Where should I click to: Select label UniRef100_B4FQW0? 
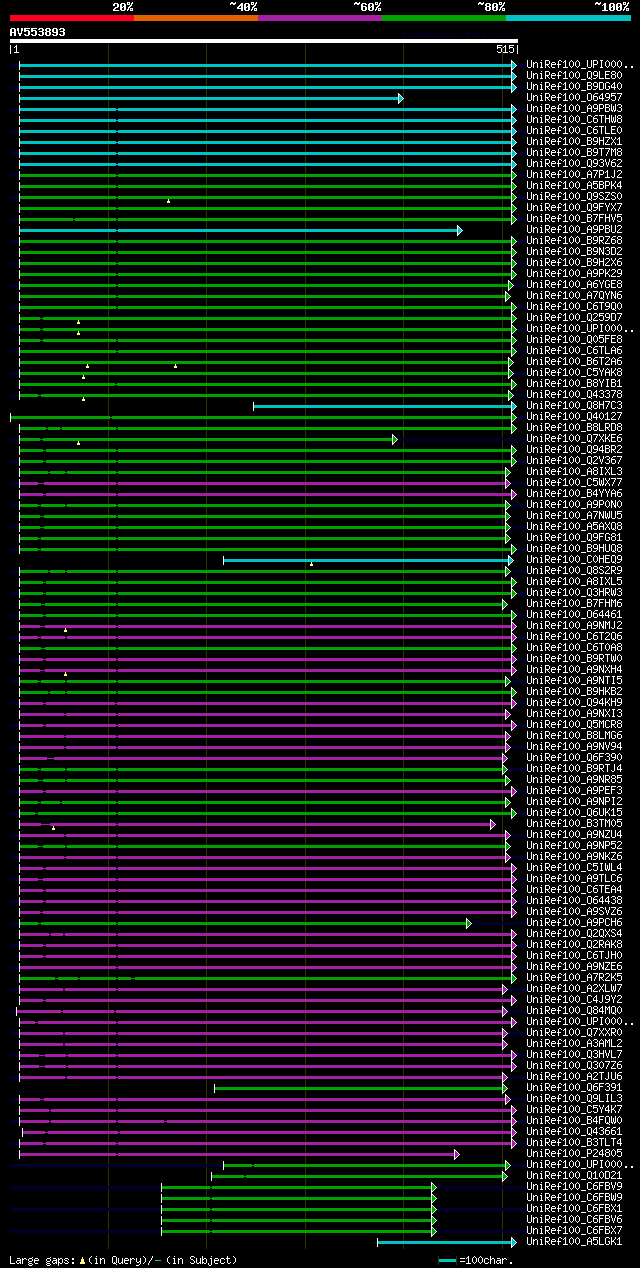pos(574,1121)
